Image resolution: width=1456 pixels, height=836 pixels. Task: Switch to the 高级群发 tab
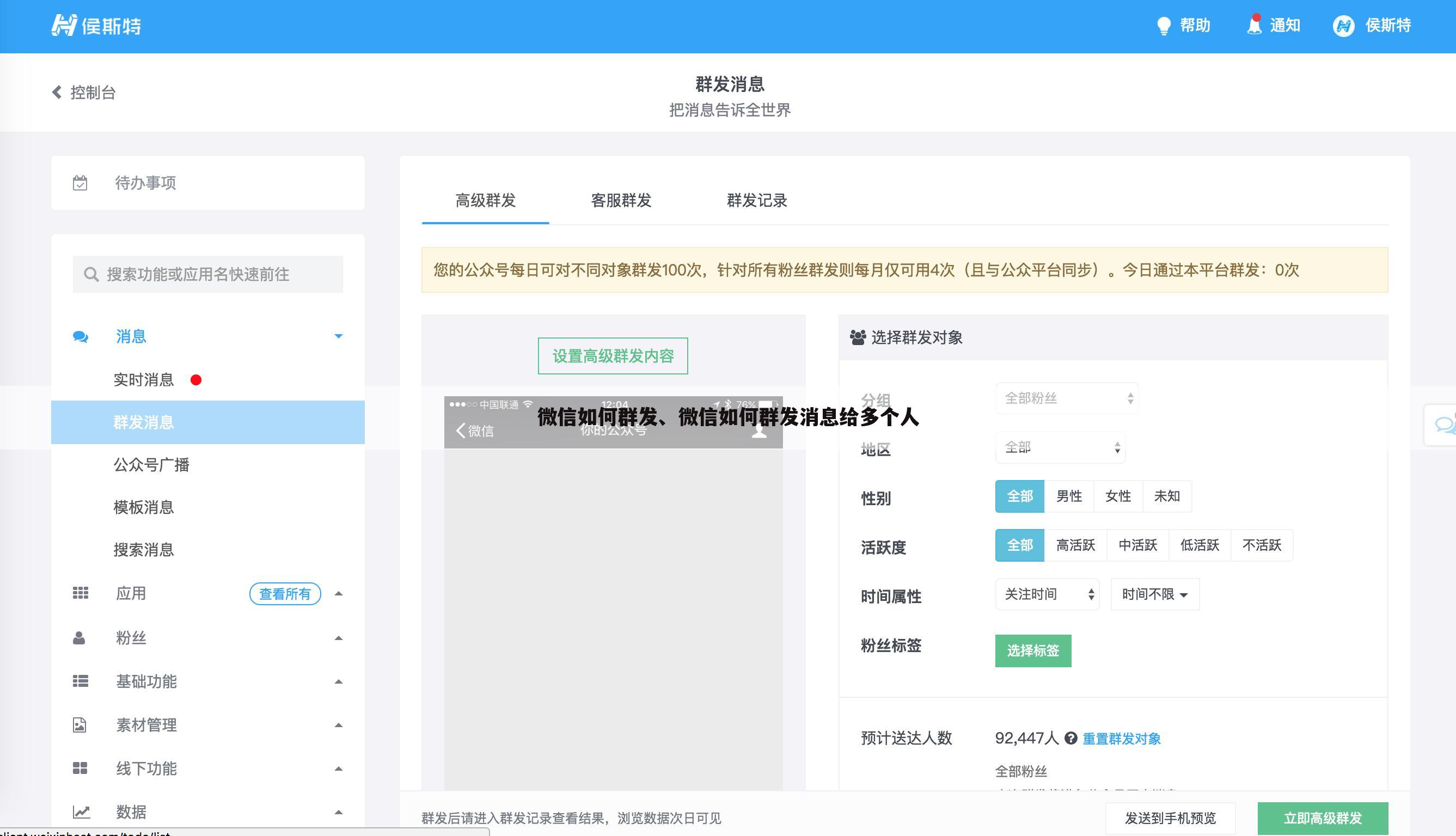(x=485, y=200)
